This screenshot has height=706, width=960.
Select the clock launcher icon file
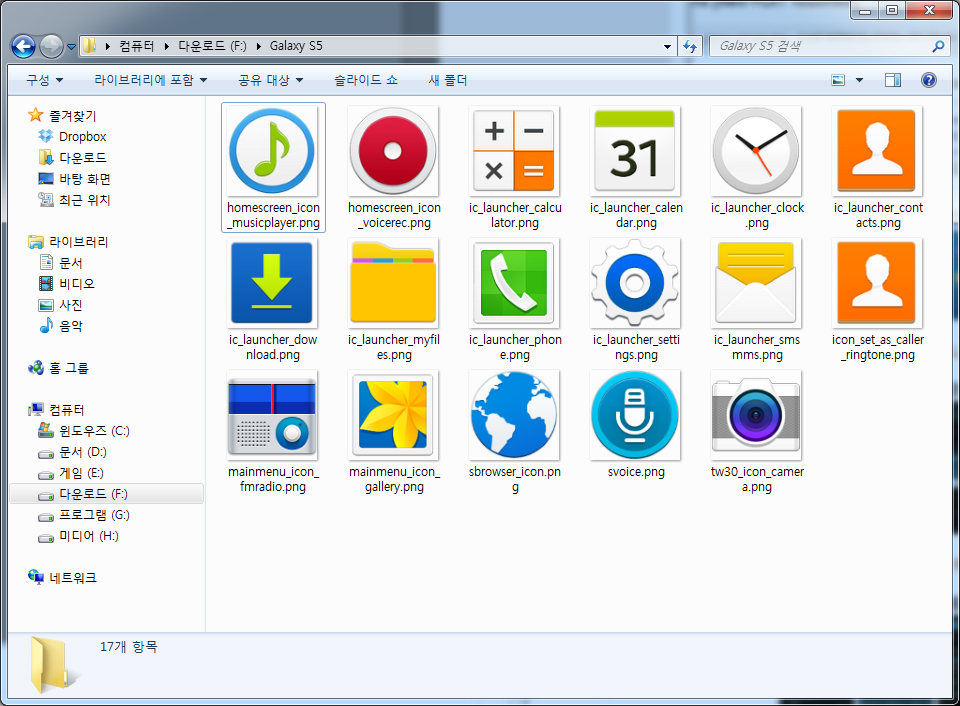[x=756, y=152]
